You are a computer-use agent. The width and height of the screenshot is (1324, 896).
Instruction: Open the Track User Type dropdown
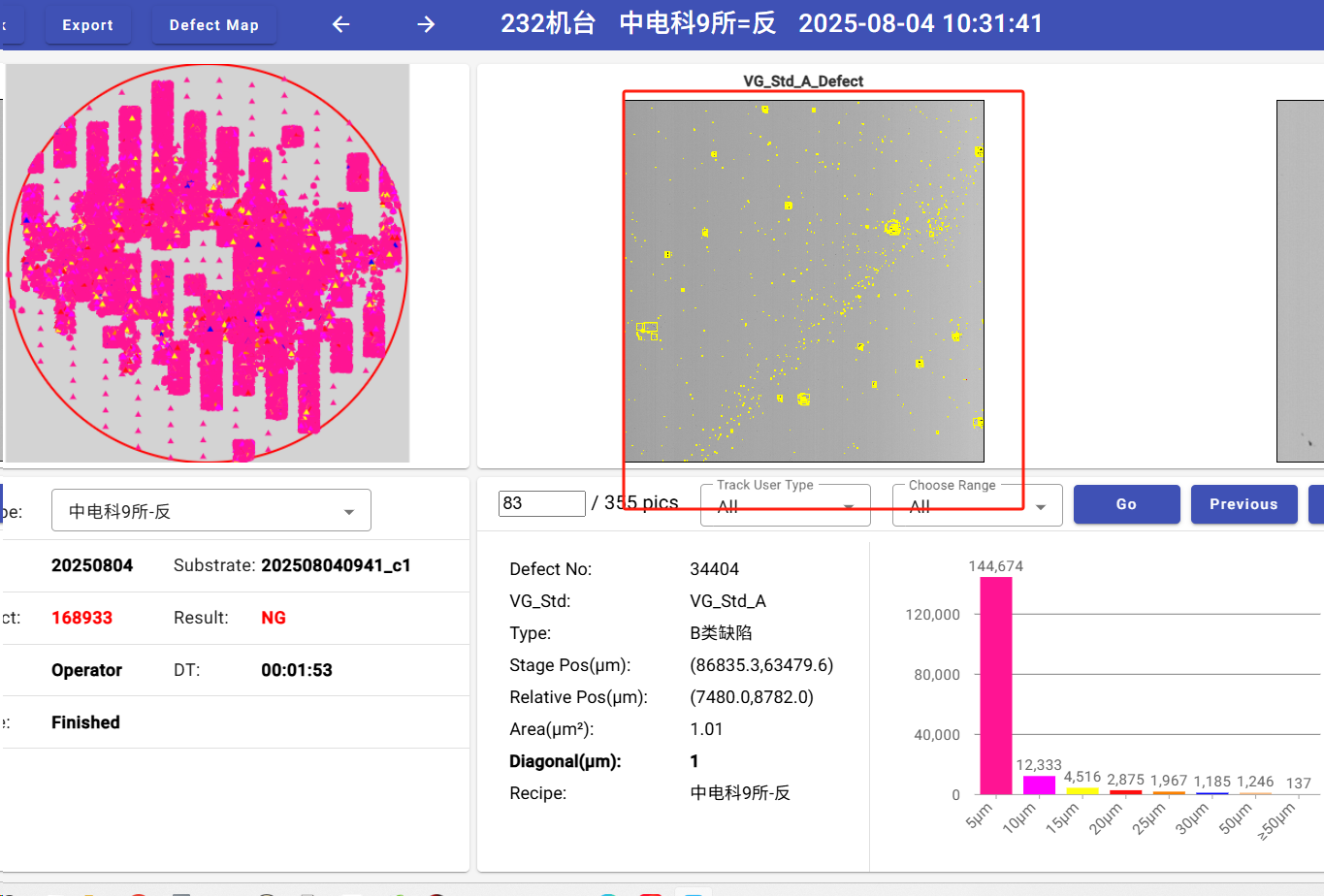pyautogui.click(x=785, y=505)
